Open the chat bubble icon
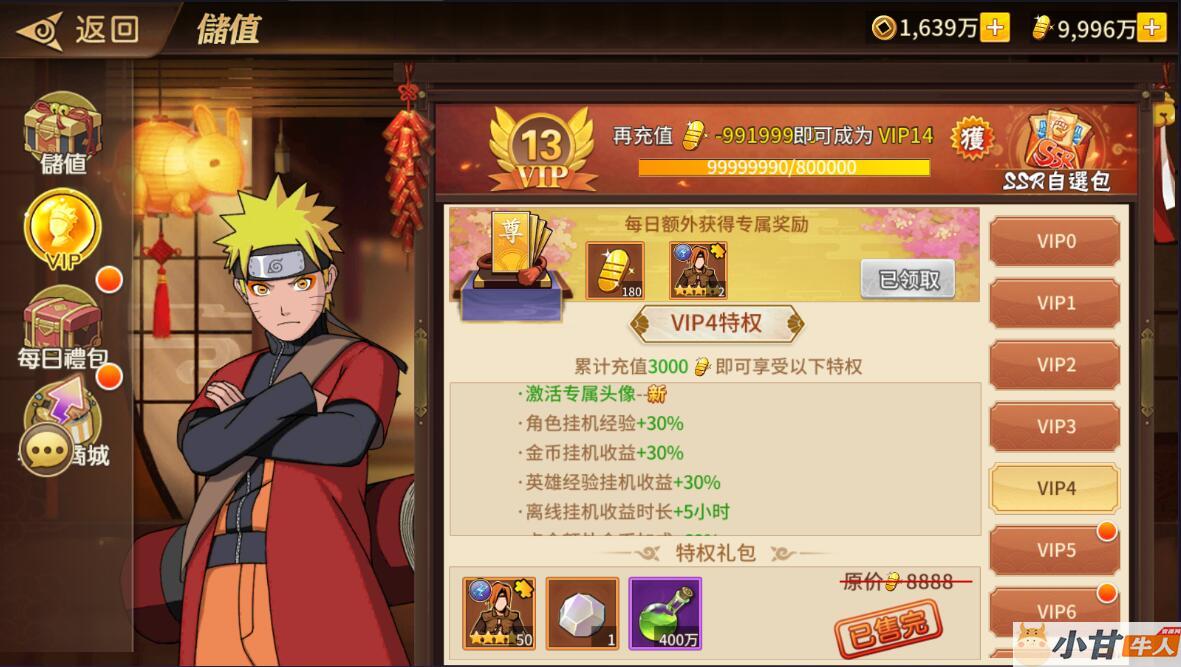 click(x=46, y=449)
